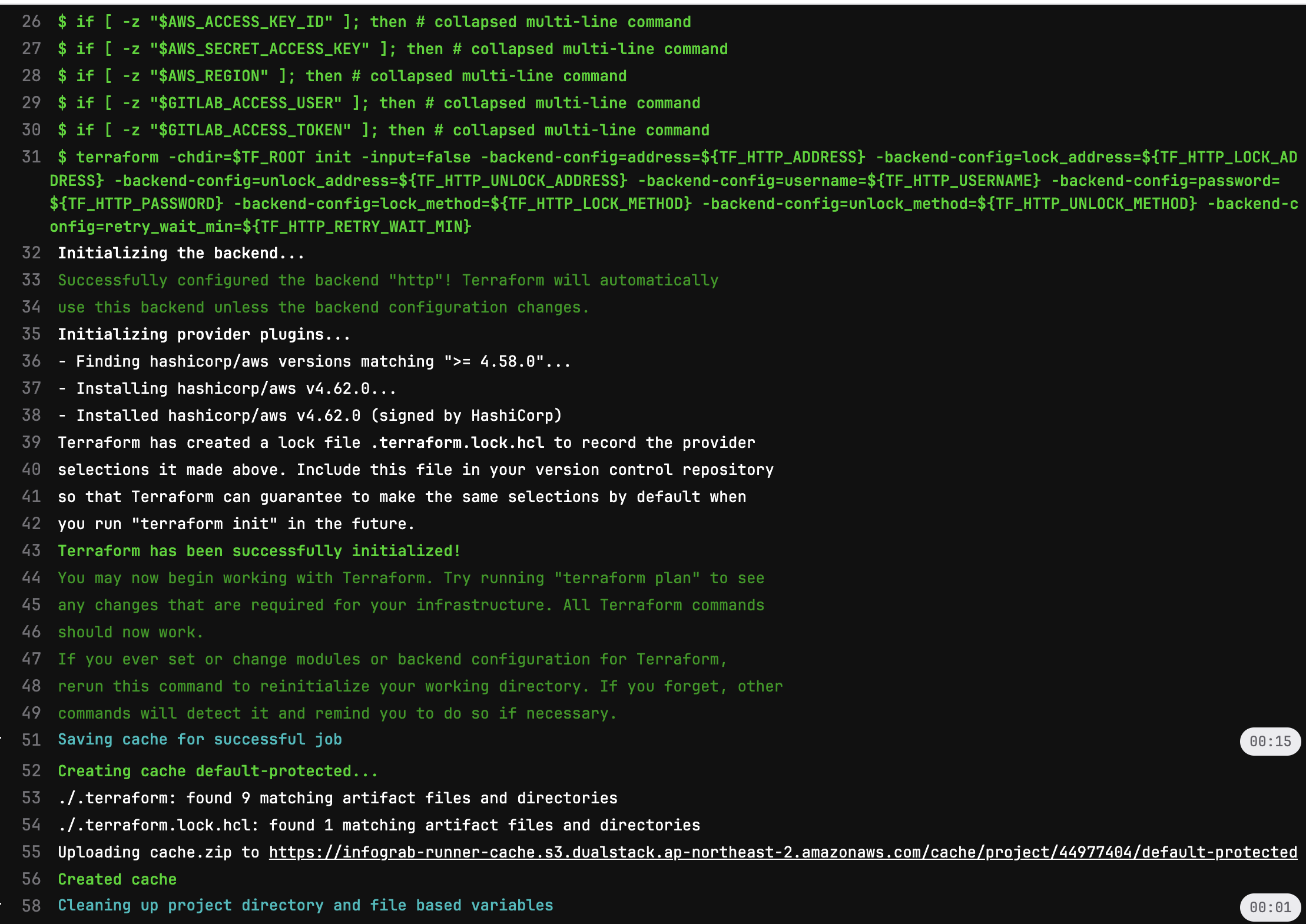Click the 00:01 duration badge
This screenshot has height=924, width=1306.
(1270, 907)
